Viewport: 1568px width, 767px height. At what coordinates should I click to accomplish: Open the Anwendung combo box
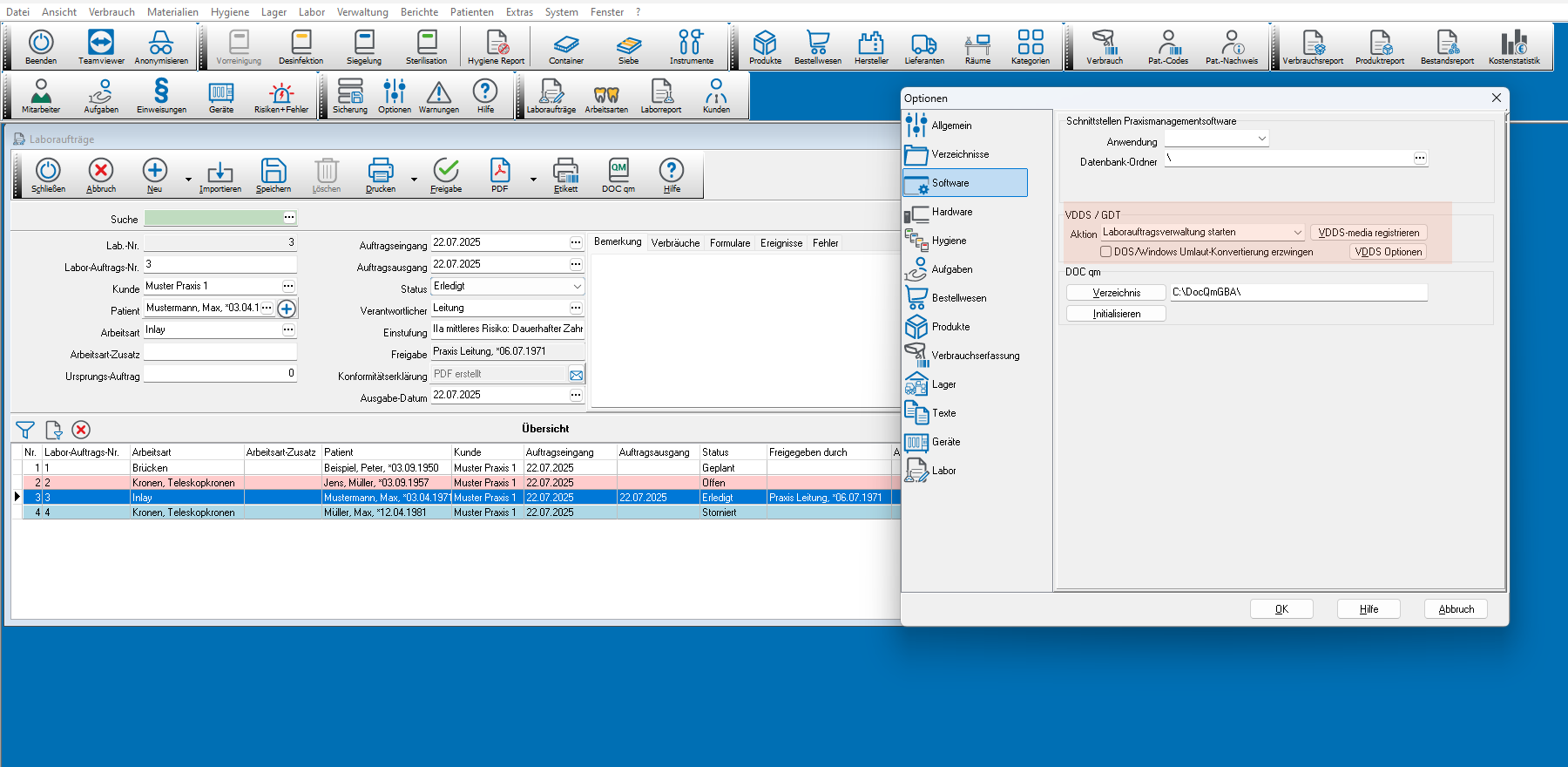pos(1261,139)
